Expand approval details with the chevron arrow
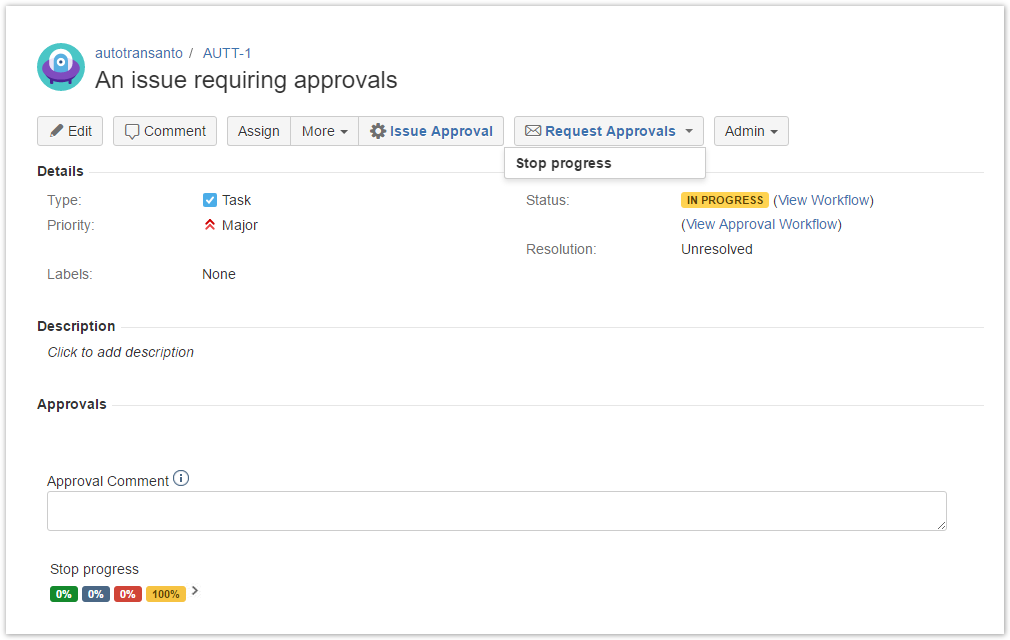This screenshot has height=640, width=1010. (195, 591)
